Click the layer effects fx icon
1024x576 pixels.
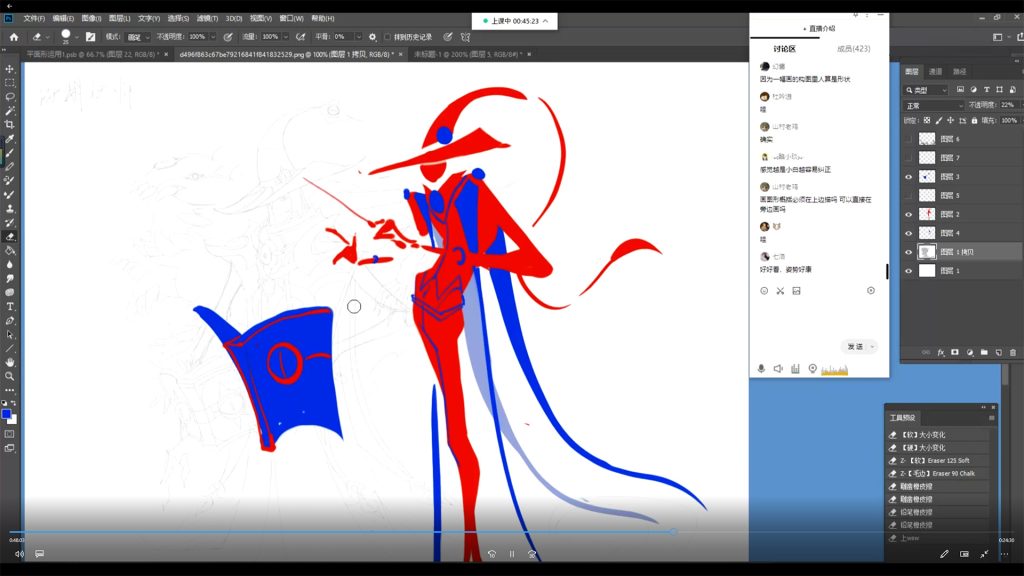pyautogui.click(x=940, y=352)
